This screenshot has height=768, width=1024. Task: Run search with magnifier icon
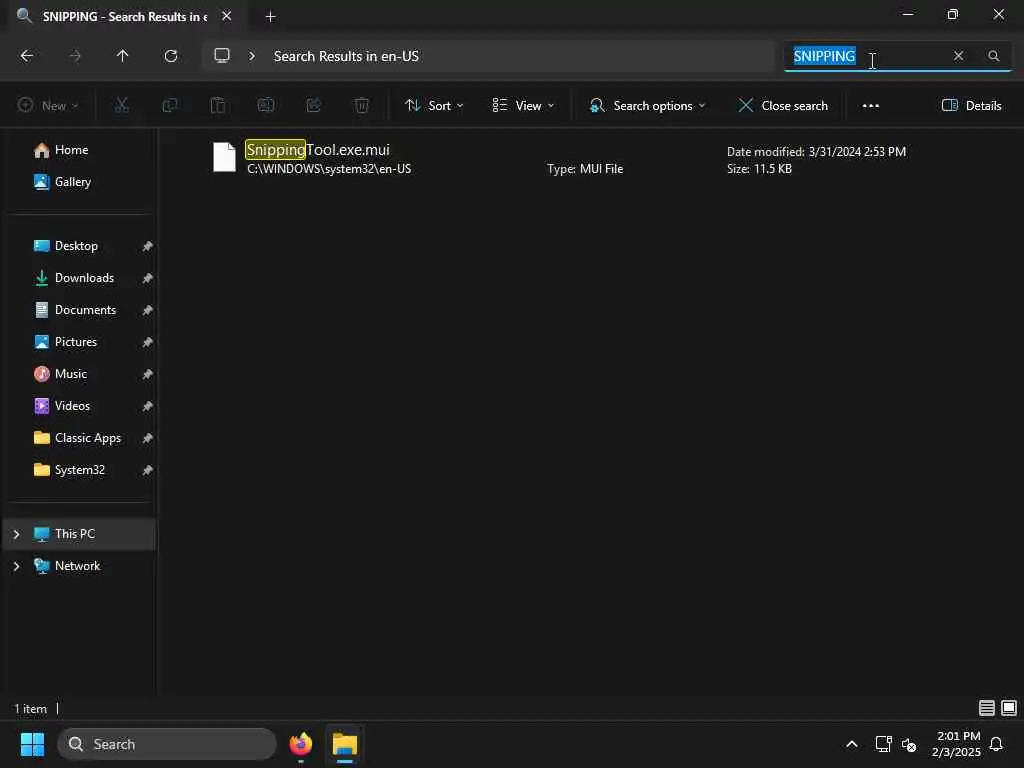point(993,56)
